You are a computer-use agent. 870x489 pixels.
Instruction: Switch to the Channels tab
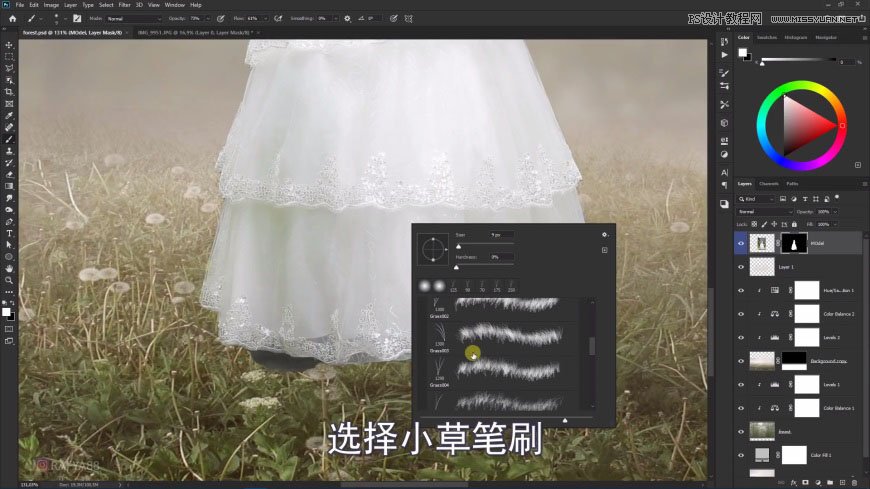click(x=768, y=184)
